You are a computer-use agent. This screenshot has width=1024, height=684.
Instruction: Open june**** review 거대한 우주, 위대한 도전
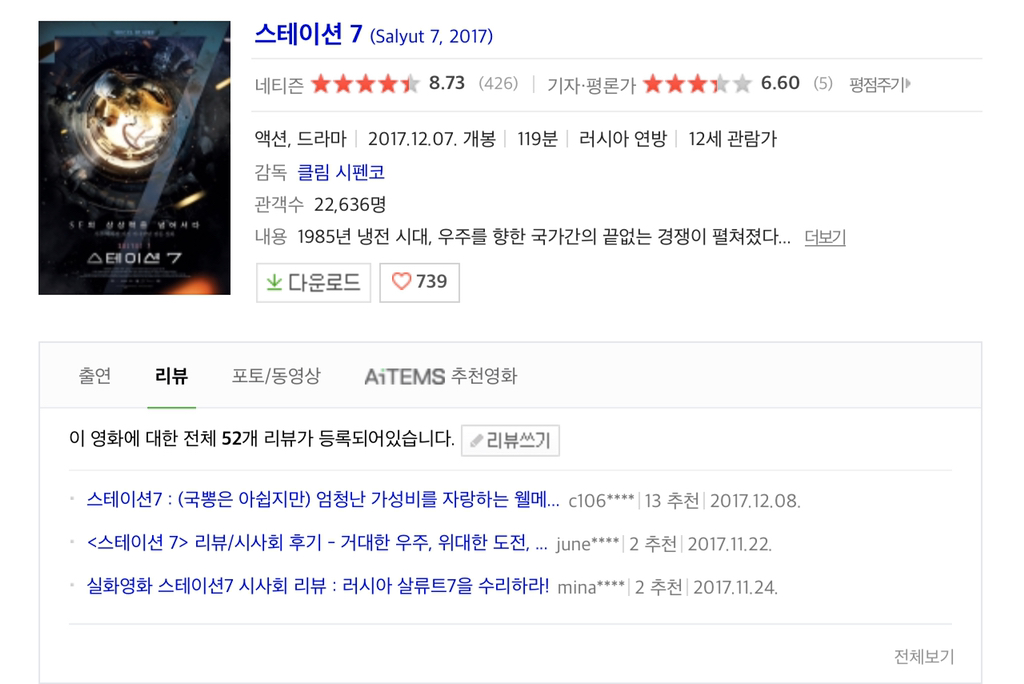(x=317, y=543)
